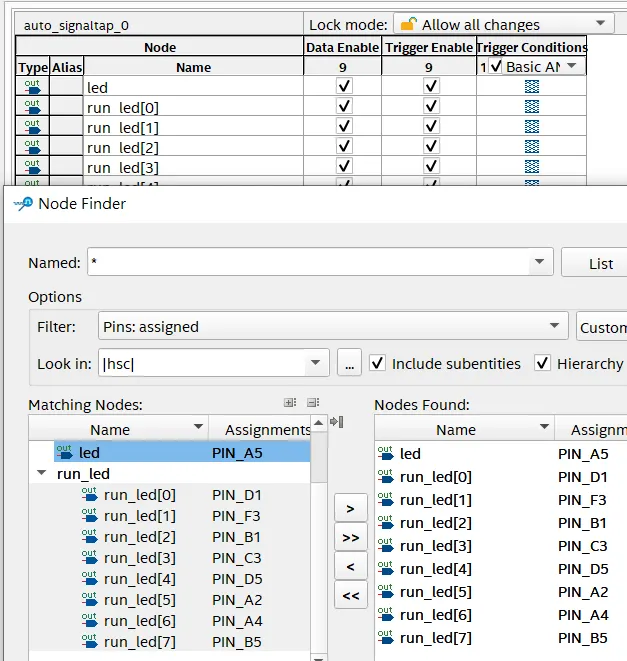Click the output pin icon for led in the SignalTap table

pos(32,86)
